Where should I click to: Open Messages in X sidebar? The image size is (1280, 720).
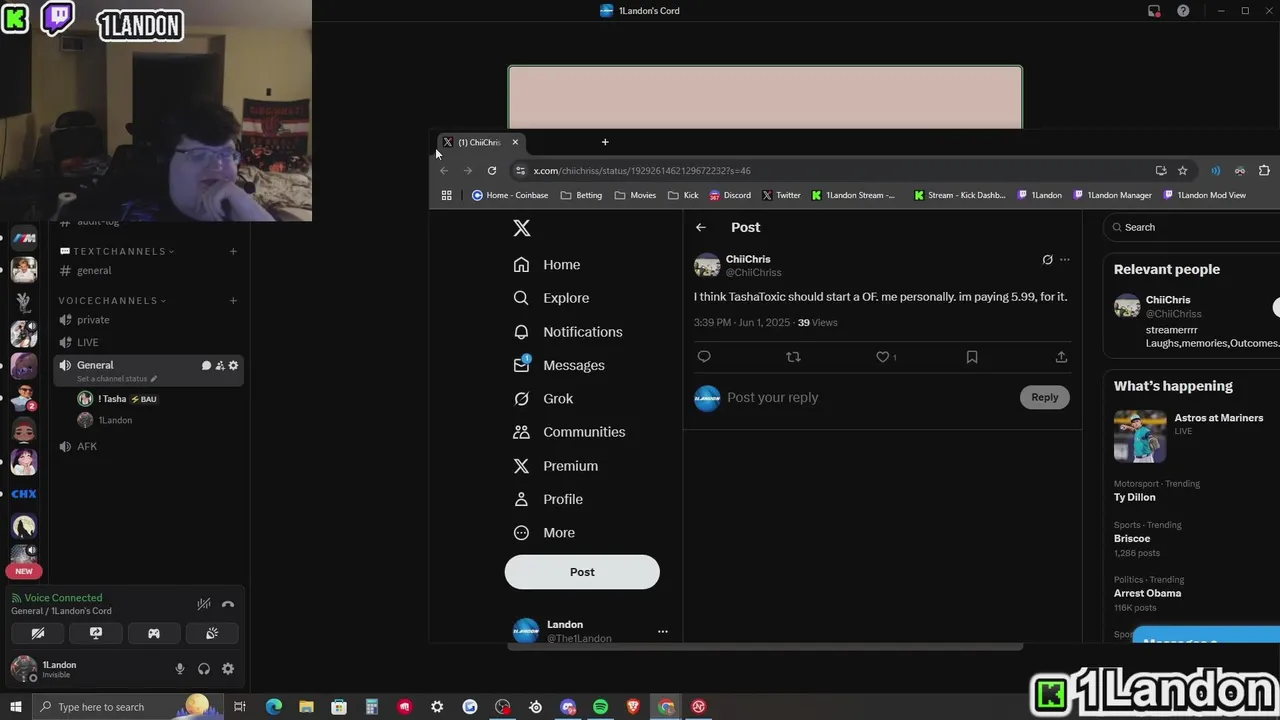pyautogui.click(x=559, y=365)
